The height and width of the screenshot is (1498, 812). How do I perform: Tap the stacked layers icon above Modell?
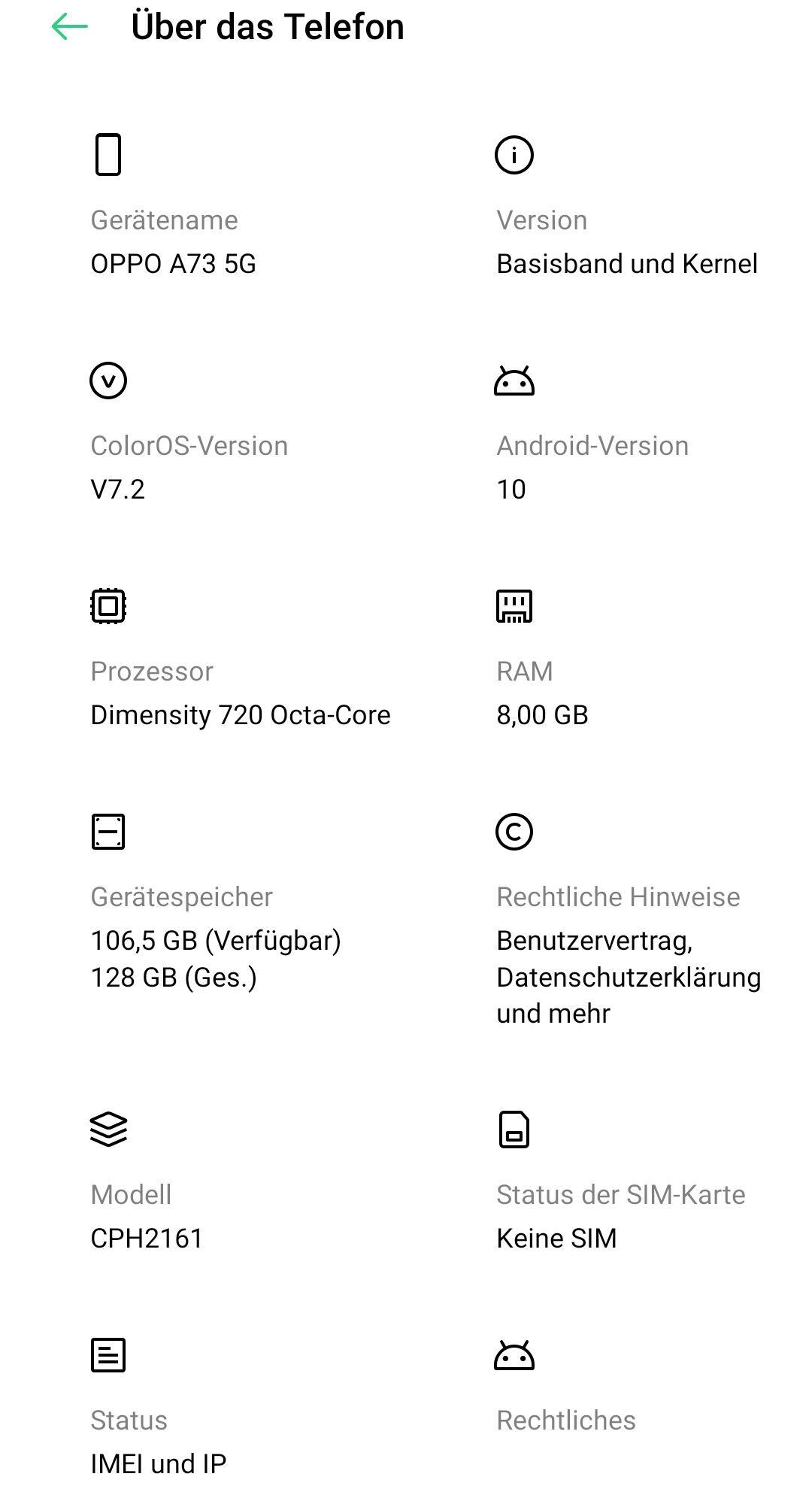[x=108, y=1130]
